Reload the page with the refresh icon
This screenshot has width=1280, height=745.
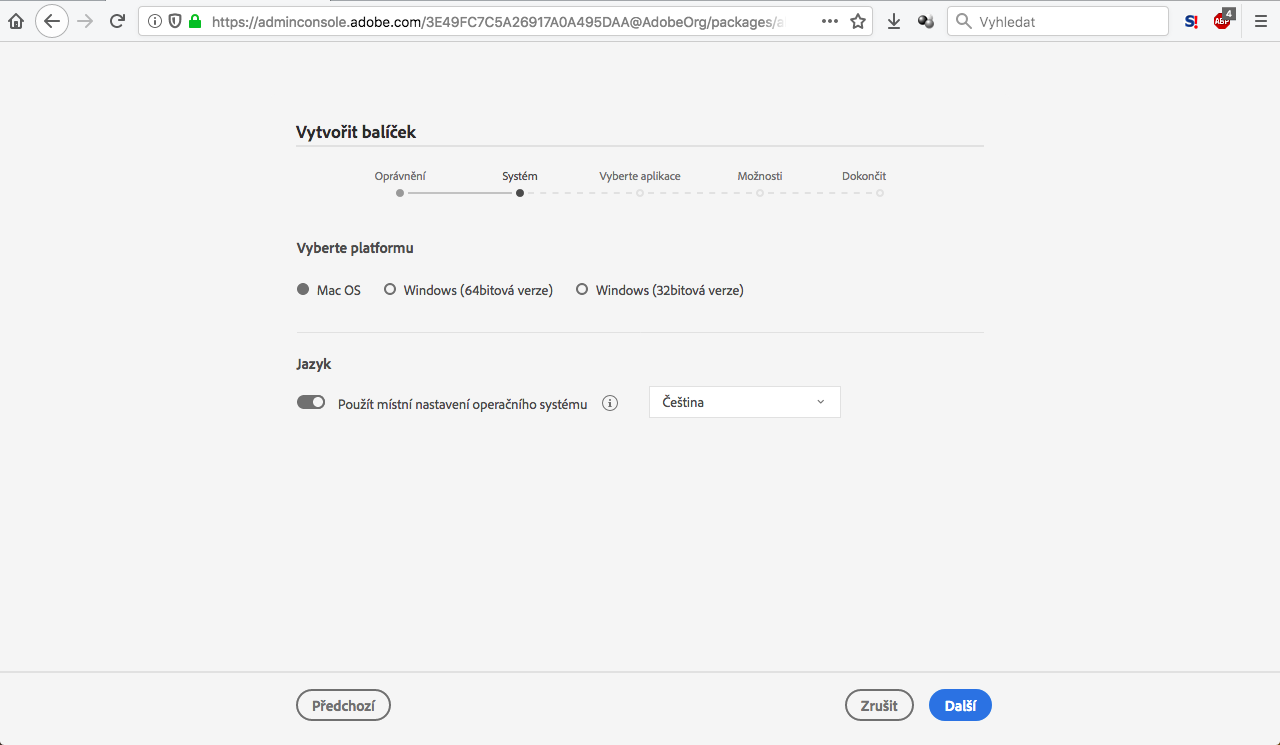click(x=117, y=21)
